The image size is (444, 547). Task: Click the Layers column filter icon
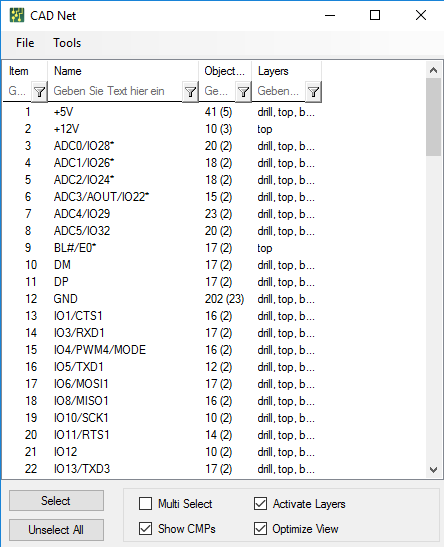(313, 92)
